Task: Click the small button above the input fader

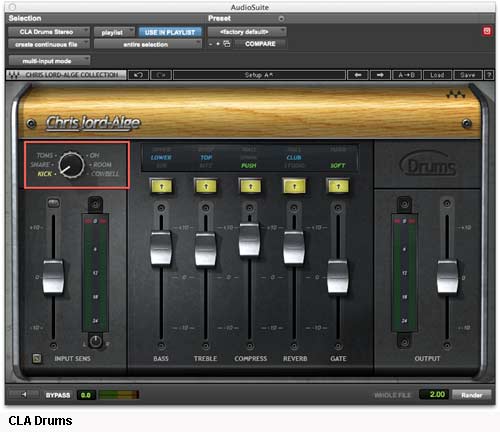Action: (54, 203)
